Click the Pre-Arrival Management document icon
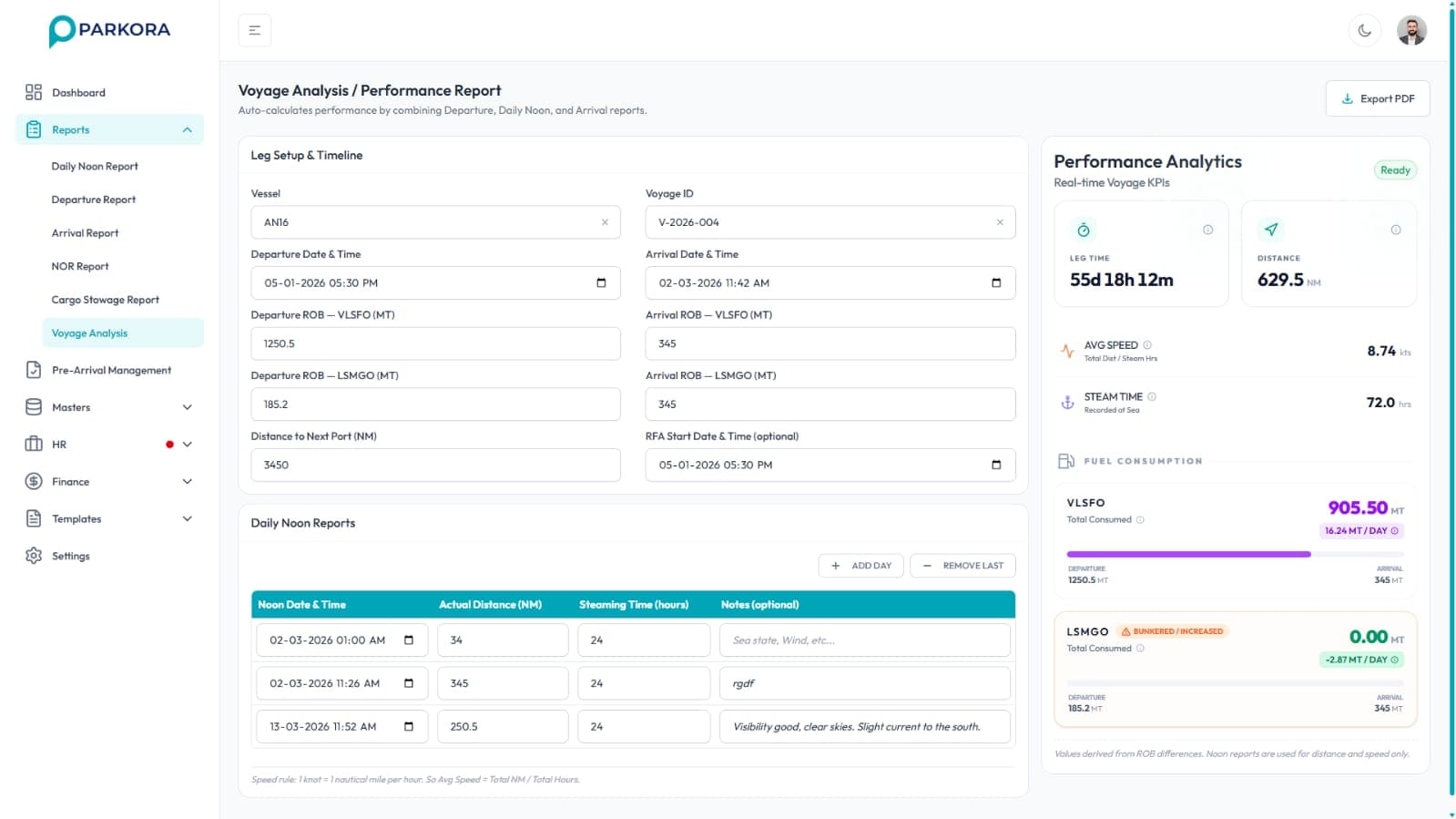This screenshot has width=1456, height=819. click(x=34, y=370)
